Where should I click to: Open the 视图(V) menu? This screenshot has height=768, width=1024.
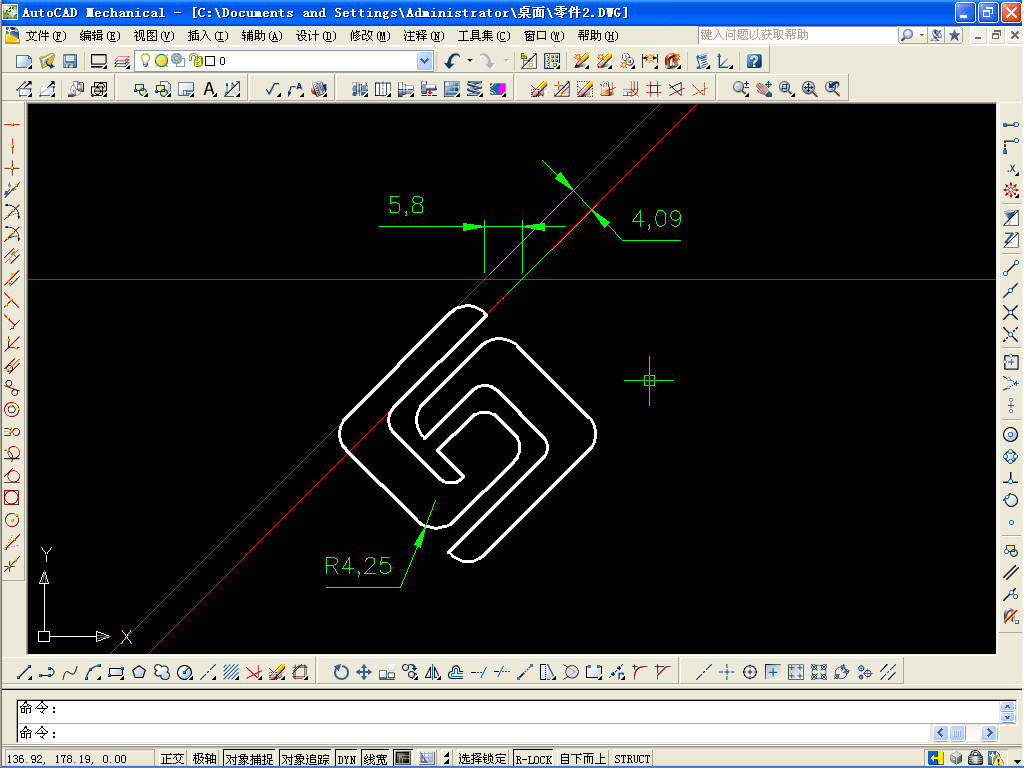(153, 36)
